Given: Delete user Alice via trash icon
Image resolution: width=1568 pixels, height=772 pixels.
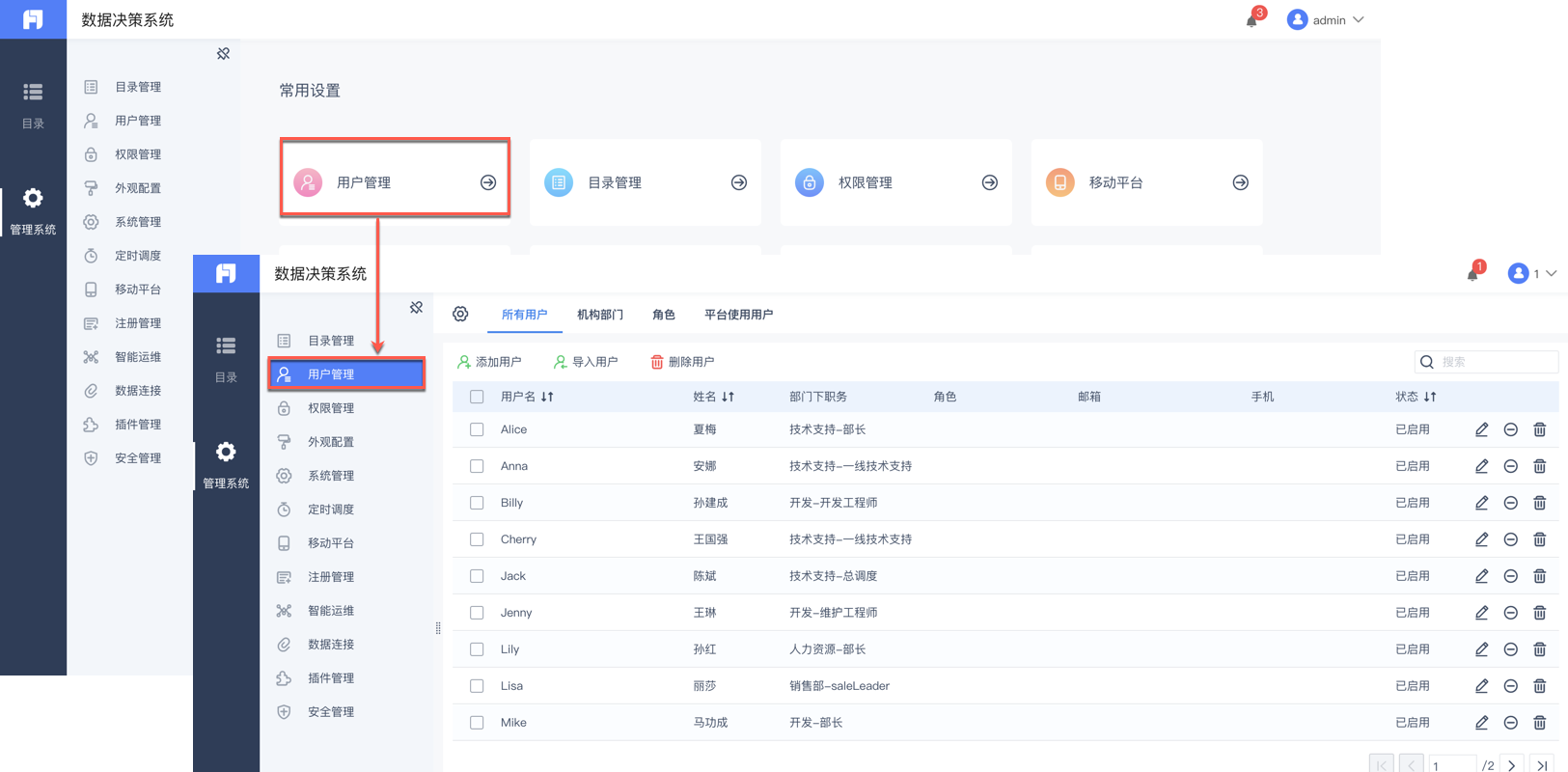Looking at the screenshot, I should pyautogui.click(x=1540, y=429).
